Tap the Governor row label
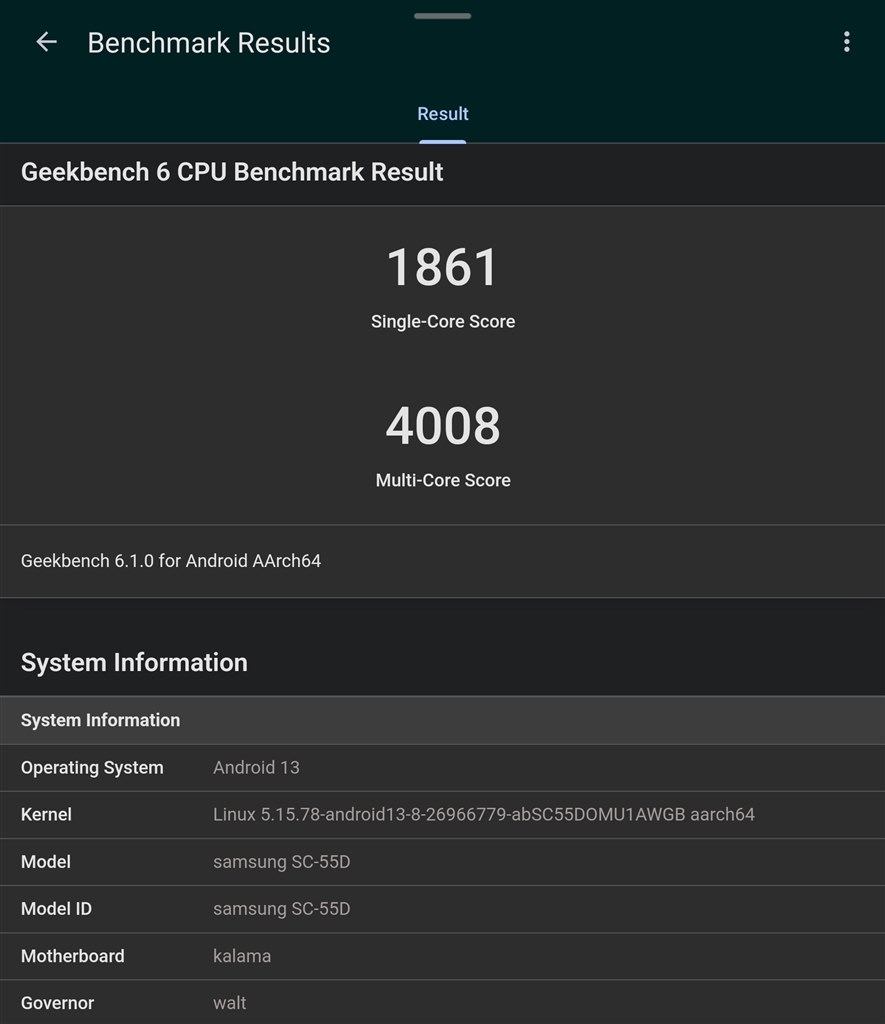 pyautogui.click(x=57, y=1003)
